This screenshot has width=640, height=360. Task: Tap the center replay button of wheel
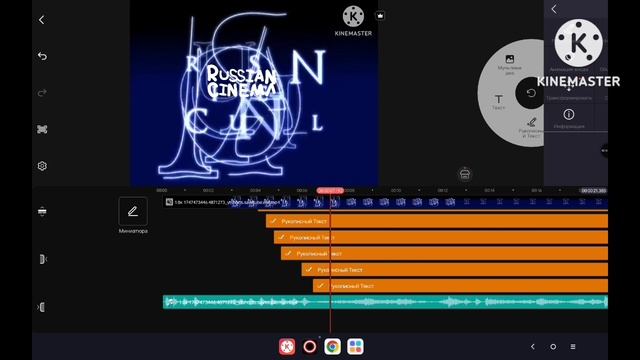(x=530, y=93)
